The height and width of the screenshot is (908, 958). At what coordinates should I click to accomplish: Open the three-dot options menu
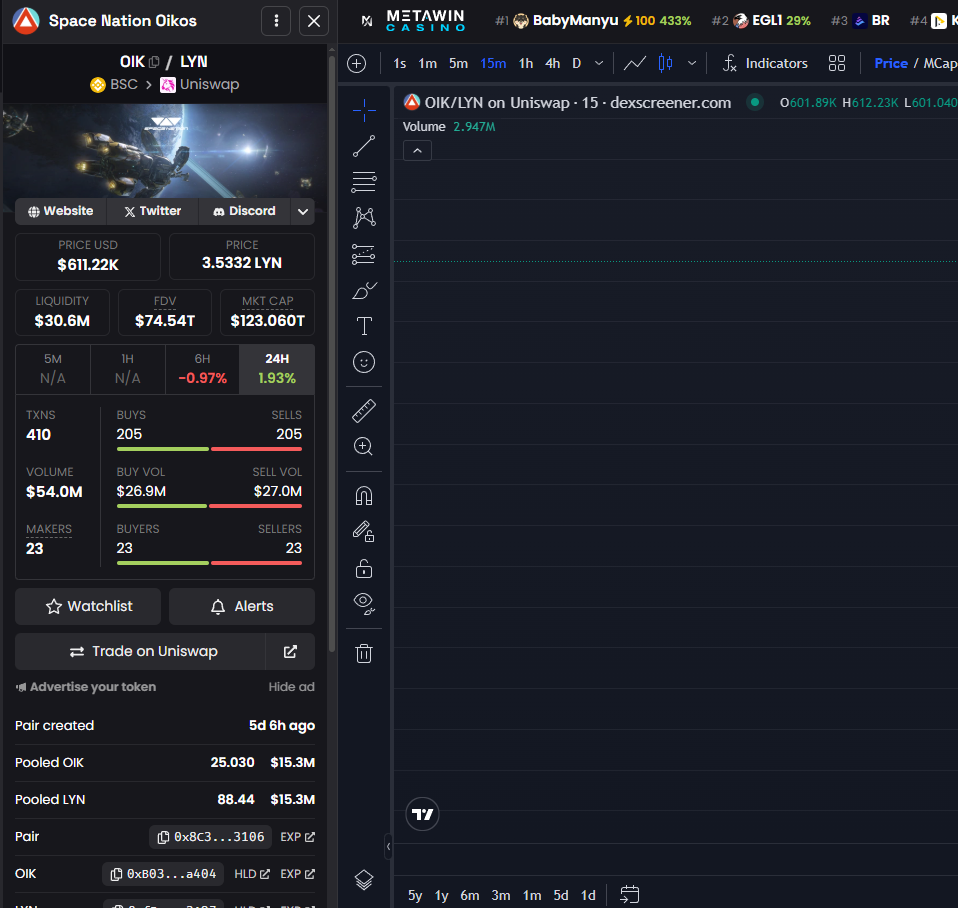(276, 21)
